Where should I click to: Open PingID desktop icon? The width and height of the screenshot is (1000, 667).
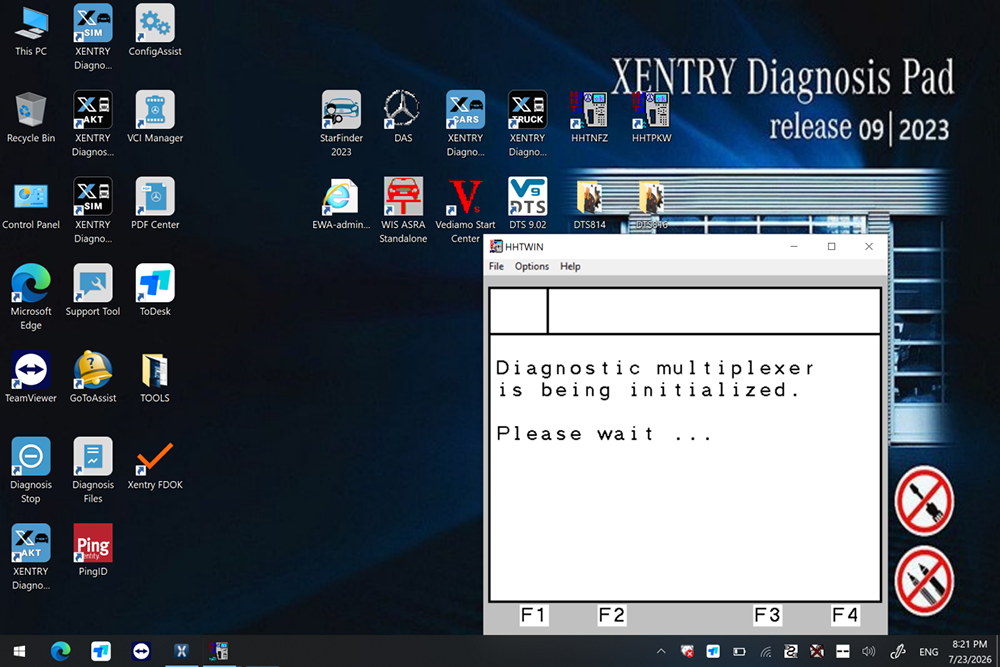[x=92, y=551]
